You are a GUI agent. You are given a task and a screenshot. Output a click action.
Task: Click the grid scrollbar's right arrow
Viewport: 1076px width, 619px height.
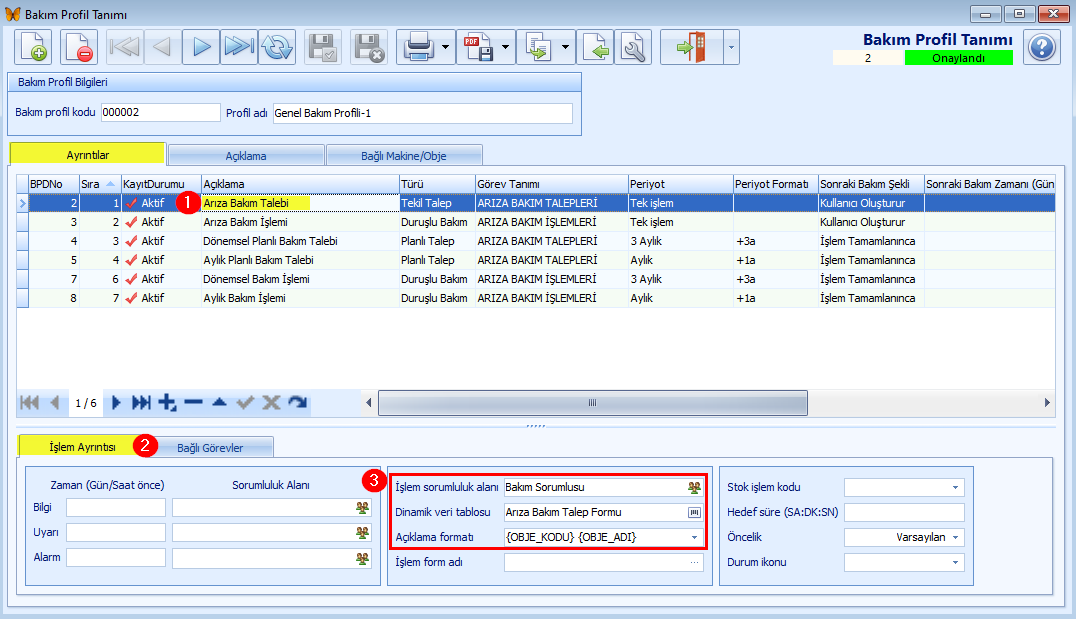[x=1047, y=403]
